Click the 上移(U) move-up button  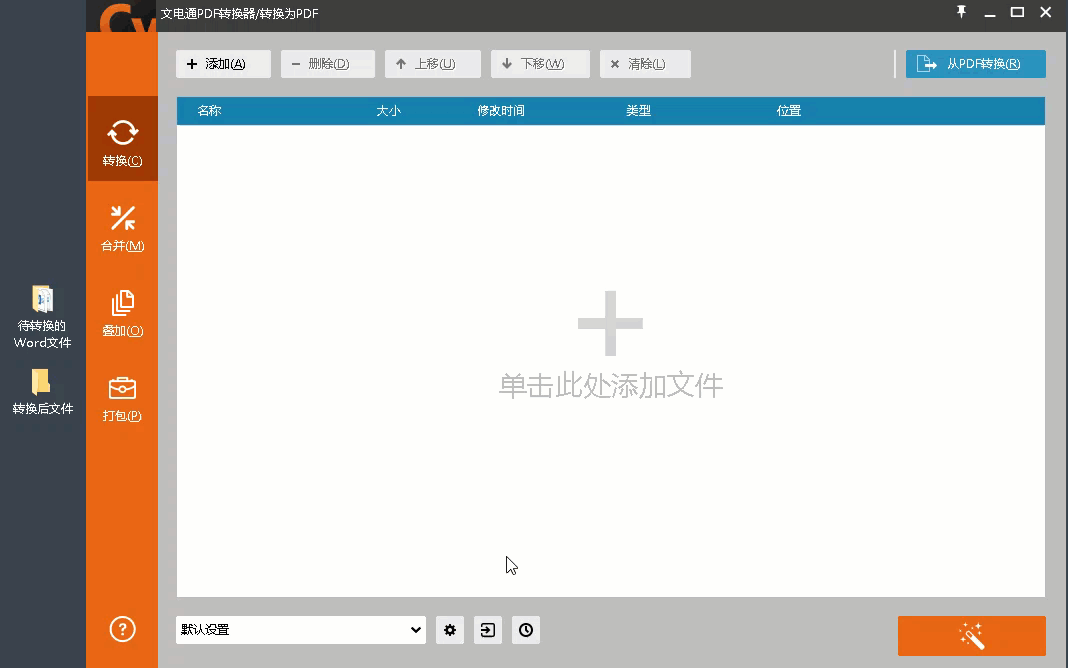tap(432, 63)
